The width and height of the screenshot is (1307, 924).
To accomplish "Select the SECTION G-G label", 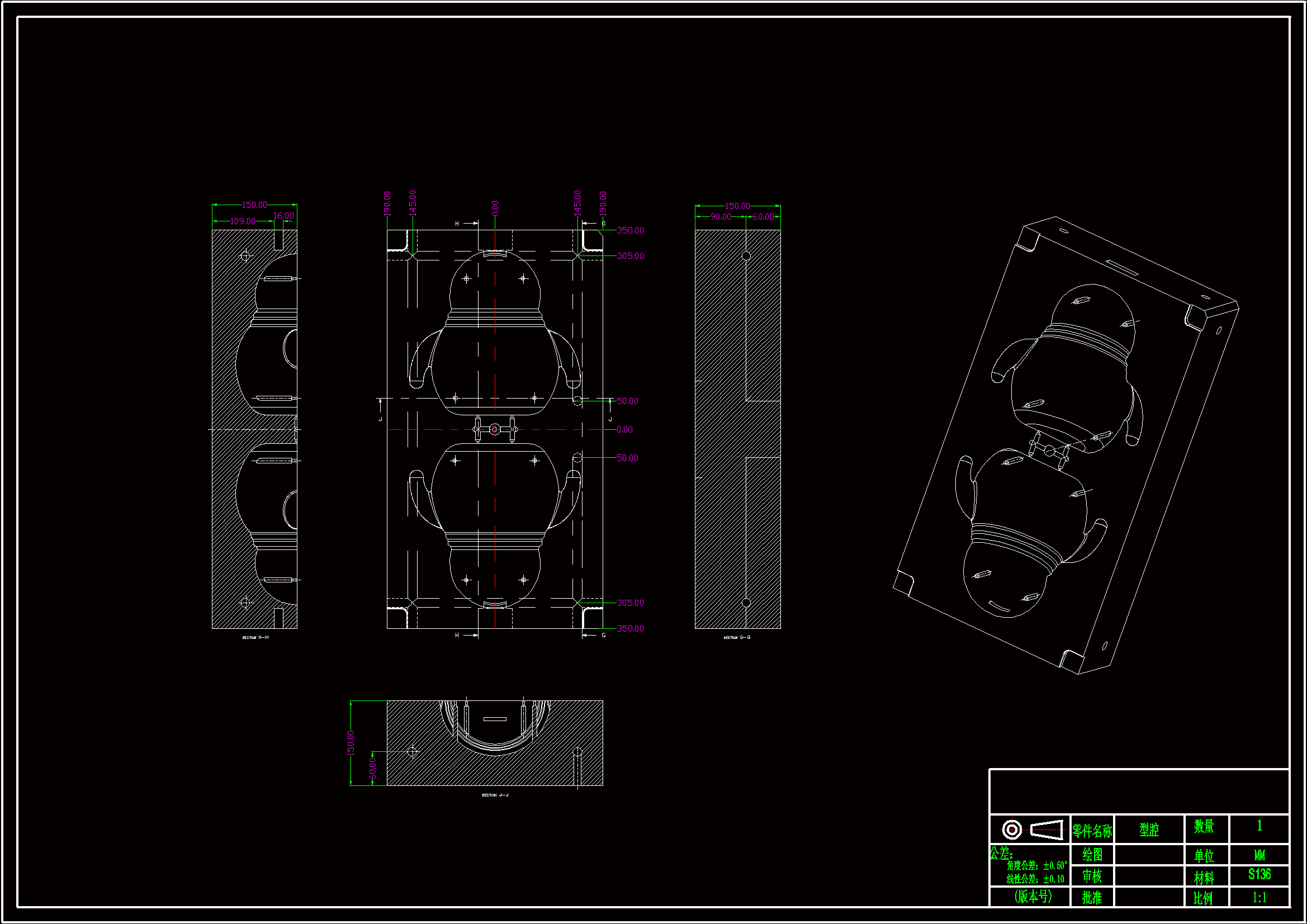I will coord(737,638).
